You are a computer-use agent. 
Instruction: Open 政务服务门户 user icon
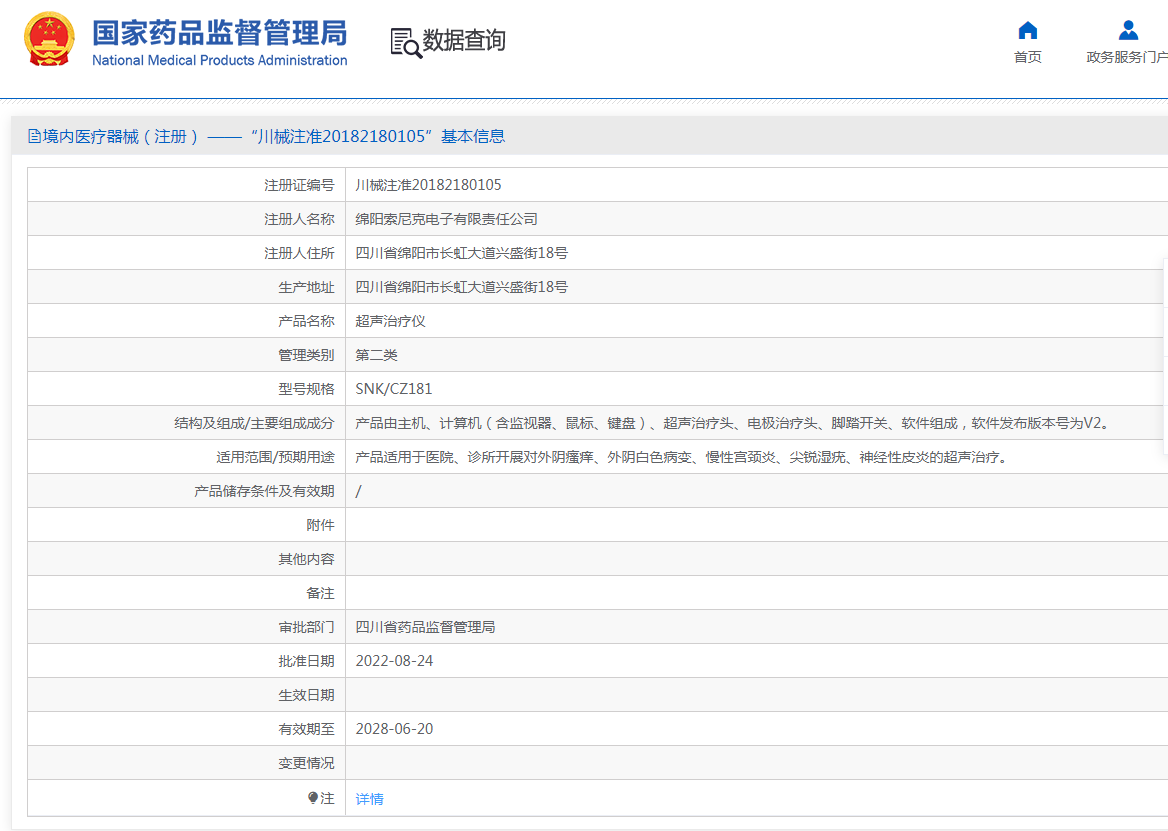point(1129,31)
